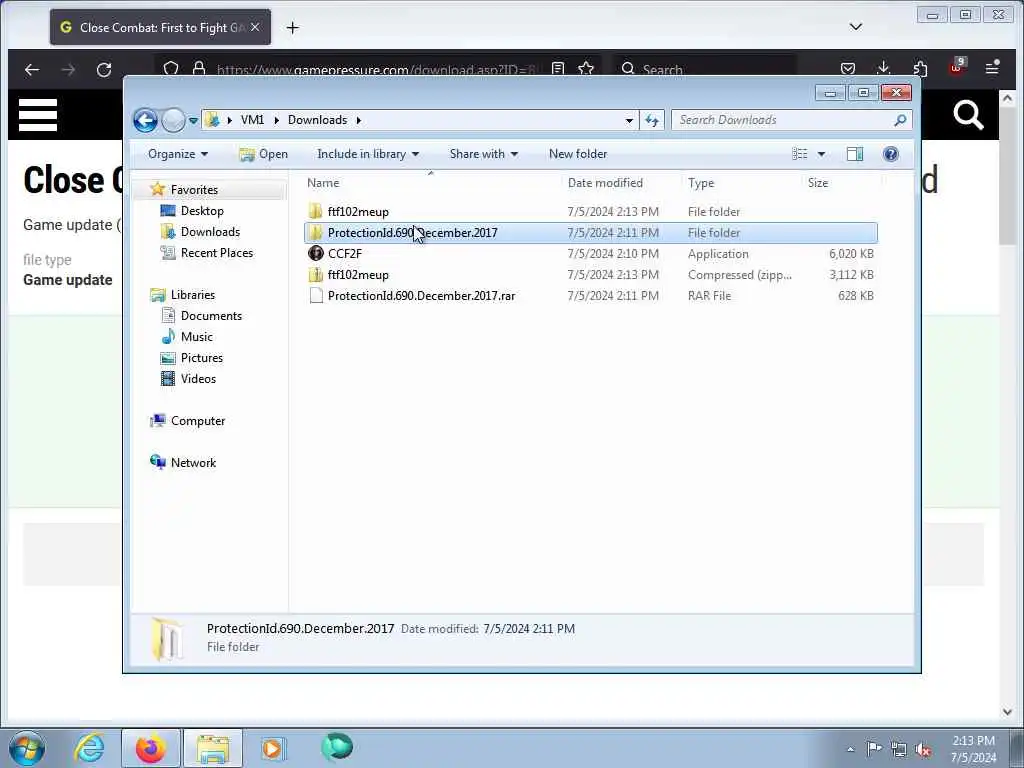Select Downloads in the address breadcrumb
The height and width of the screenshot is (768, 1024).
[x=317, y=120]
